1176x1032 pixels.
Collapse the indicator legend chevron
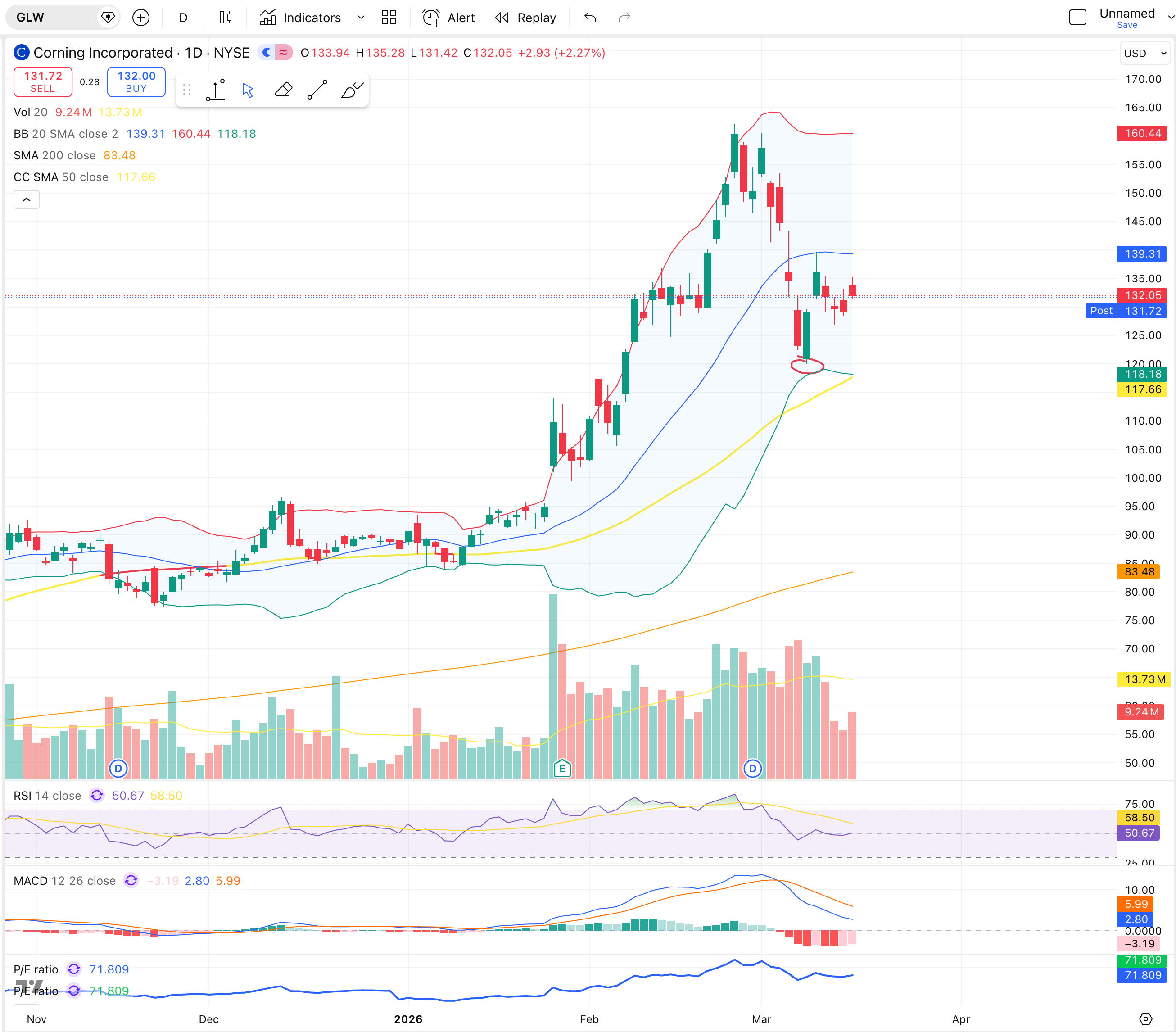point(27,199)
